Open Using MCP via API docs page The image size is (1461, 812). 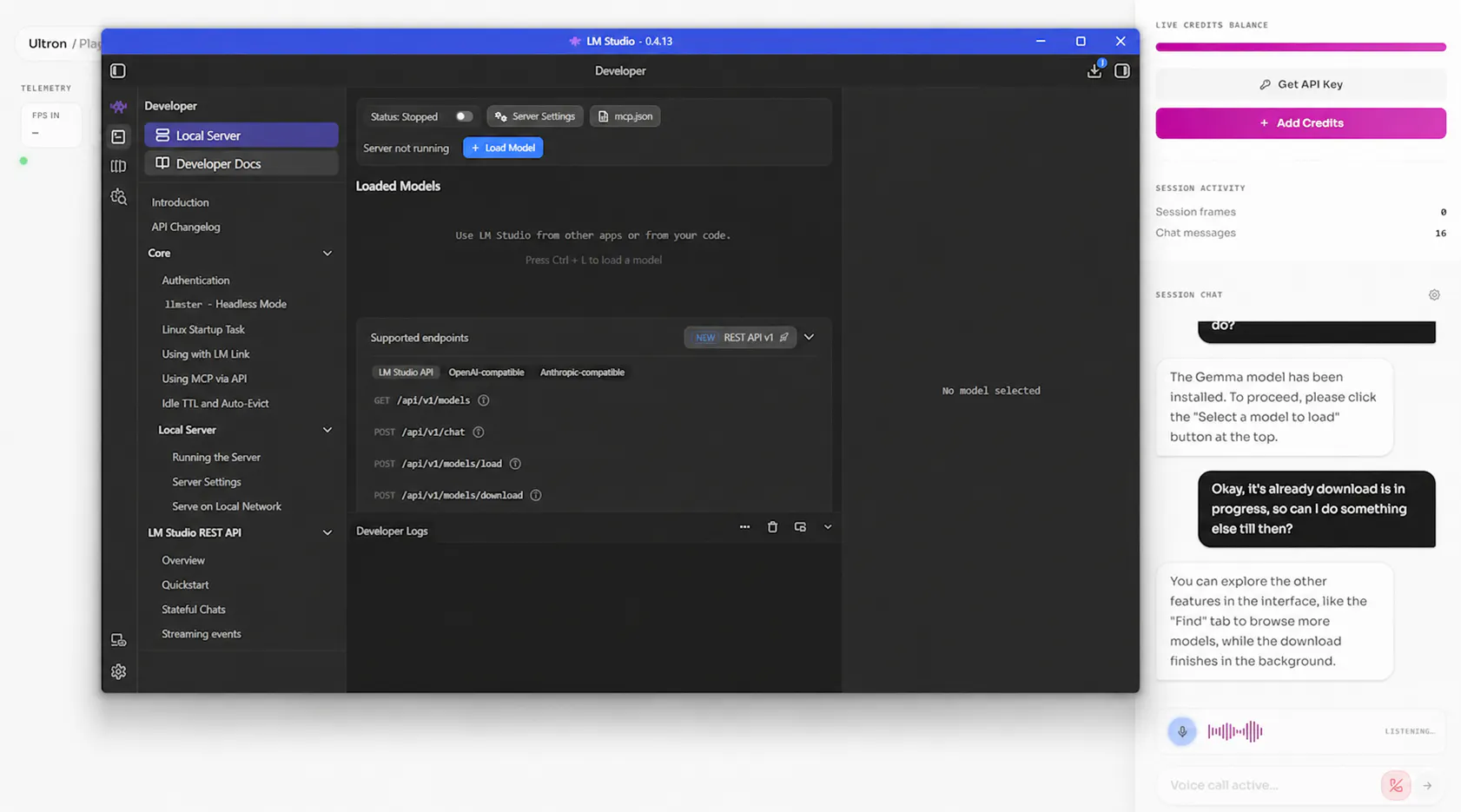click(204, 379)
